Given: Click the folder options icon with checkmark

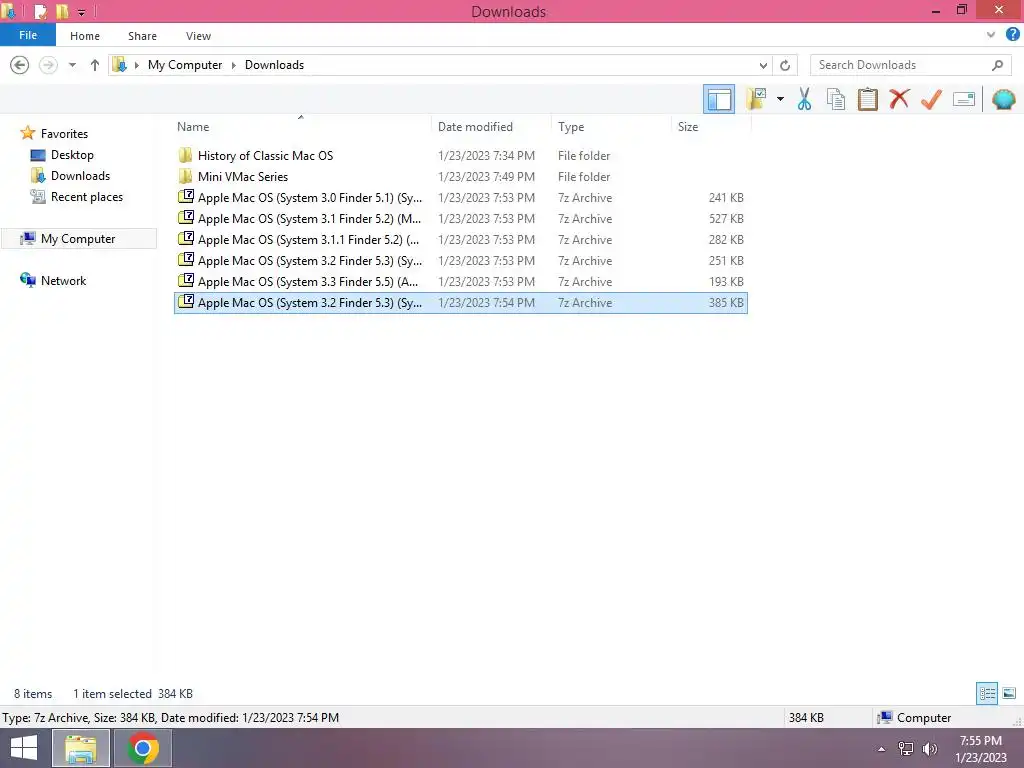Looking at the screenshot, I should [x=756, y=99].
